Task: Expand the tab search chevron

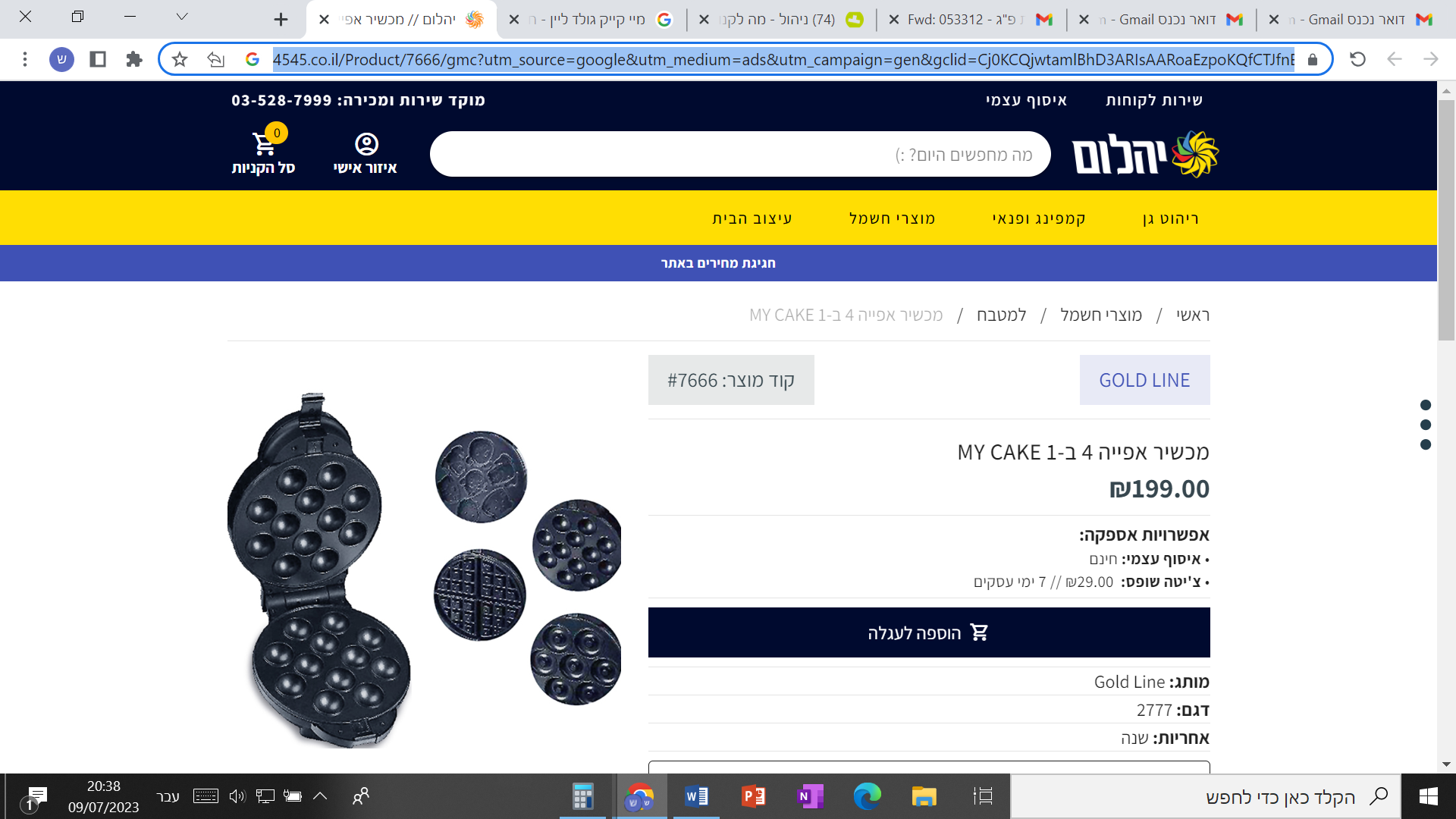Action: [182, 17]
